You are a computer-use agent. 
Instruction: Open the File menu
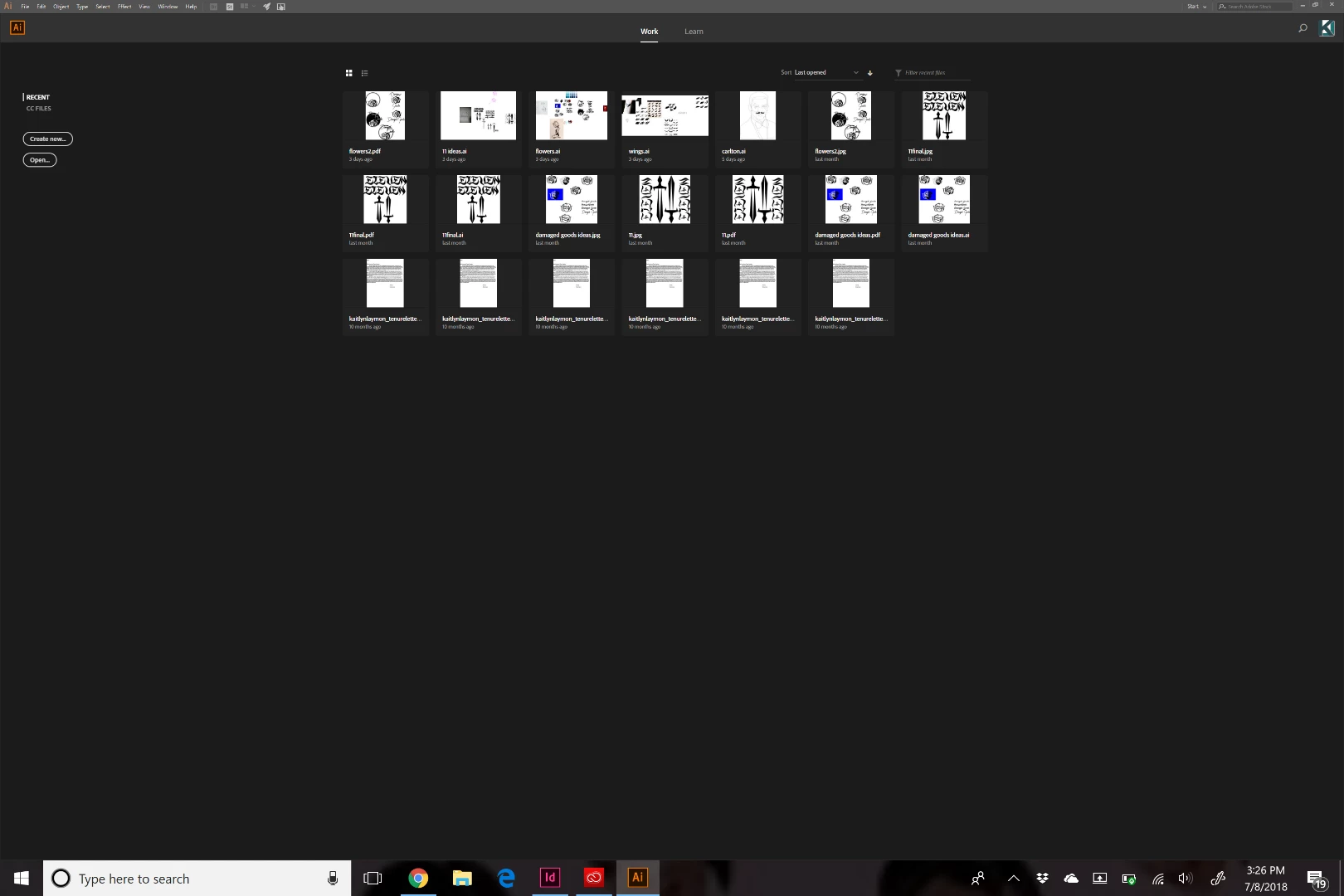(25, 7)
